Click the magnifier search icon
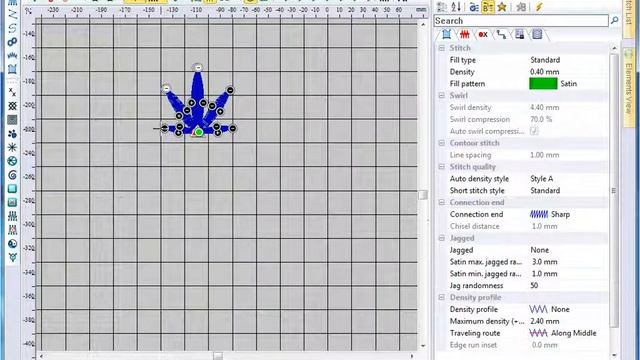Image resolution: width=640 pixels, height=360 pixels. 614,20
